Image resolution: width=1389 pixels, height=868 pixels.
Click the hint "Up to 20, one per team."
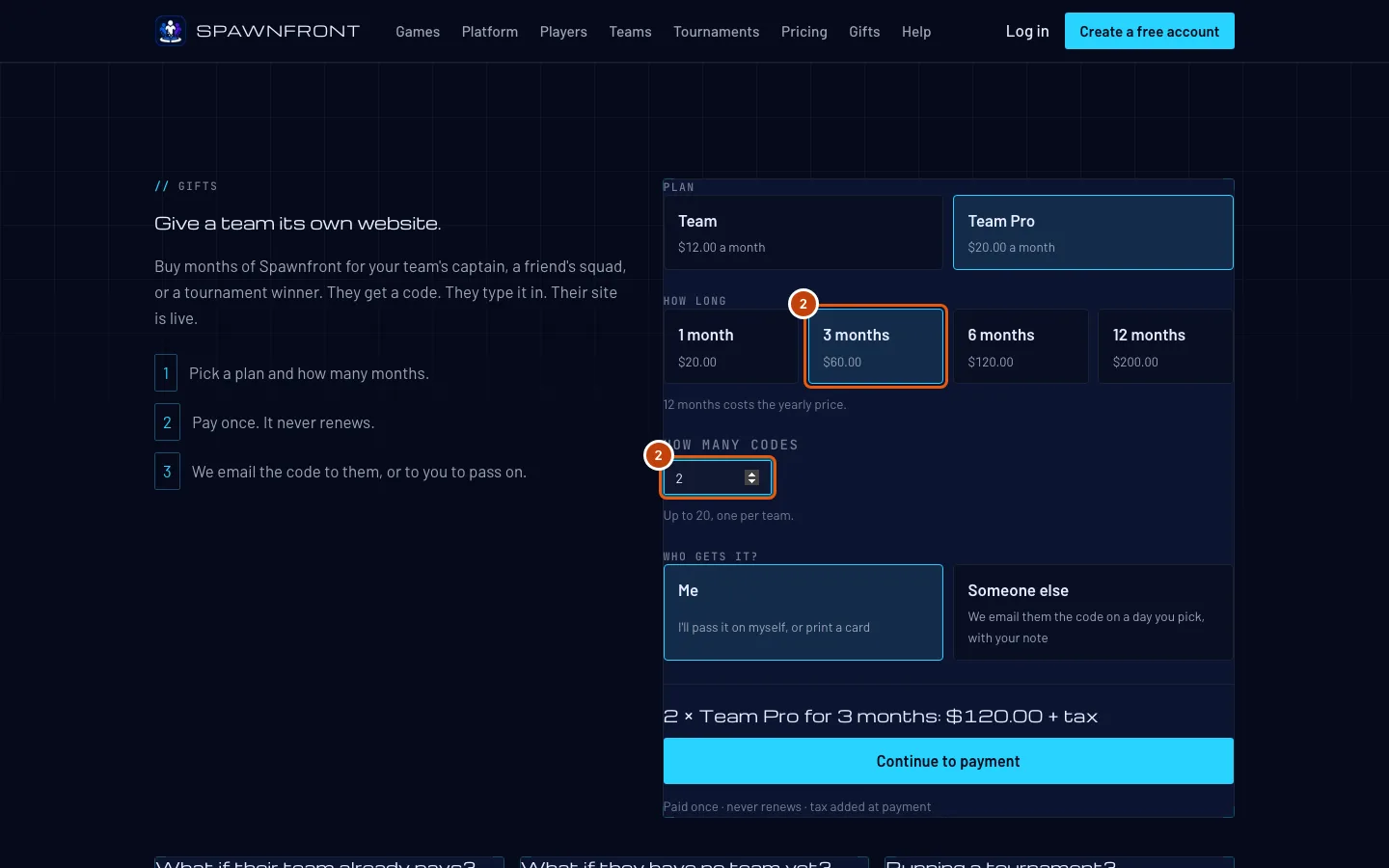click(x=728, y=516)
